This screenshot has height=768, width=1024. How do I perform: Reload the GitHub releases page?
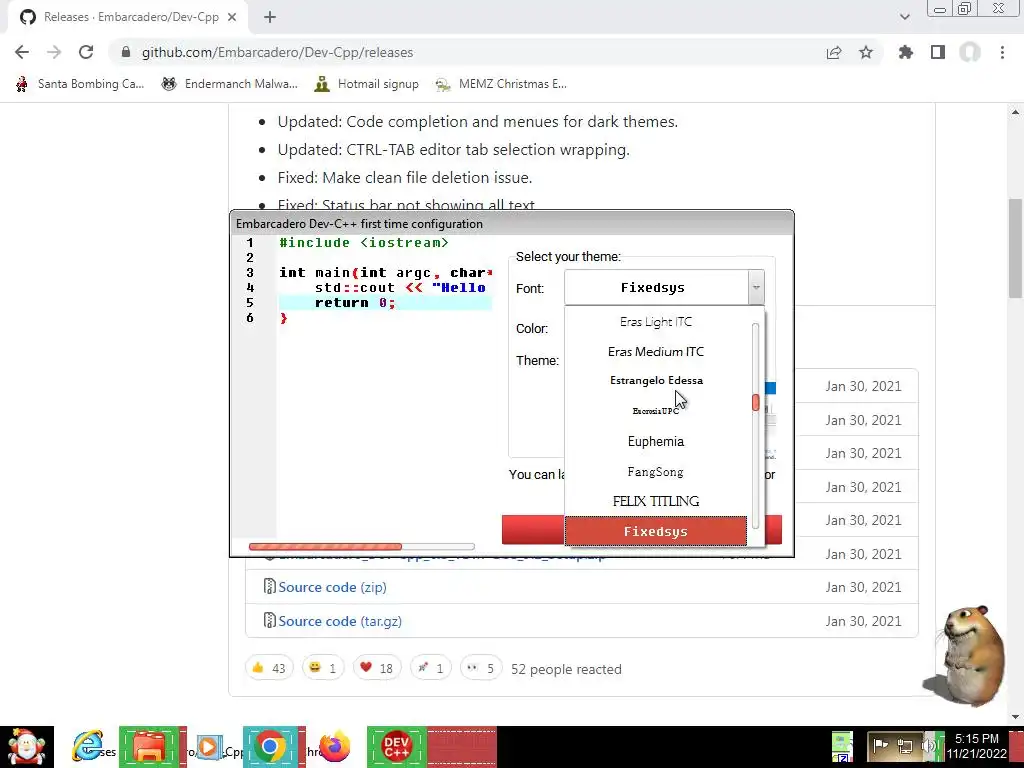coord(86,52)
